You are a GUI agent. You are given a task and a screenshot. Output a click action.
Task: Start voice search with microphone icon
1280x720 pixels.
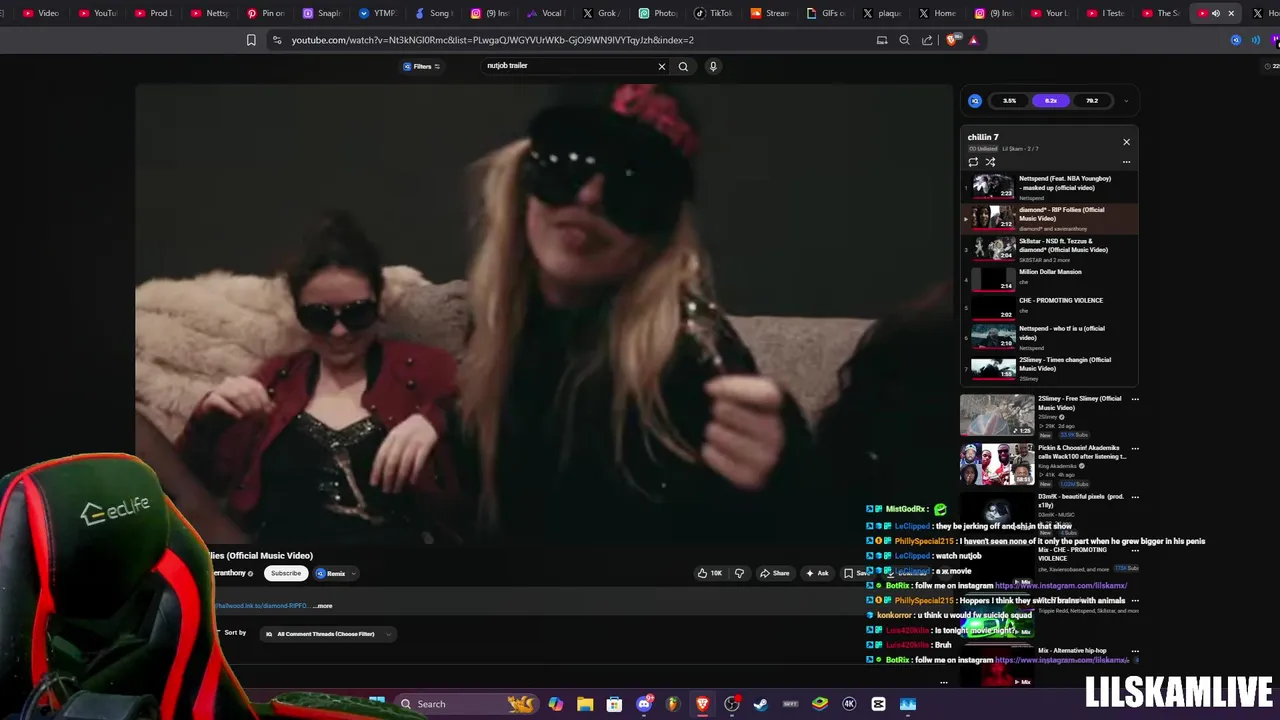pos(713,66)
